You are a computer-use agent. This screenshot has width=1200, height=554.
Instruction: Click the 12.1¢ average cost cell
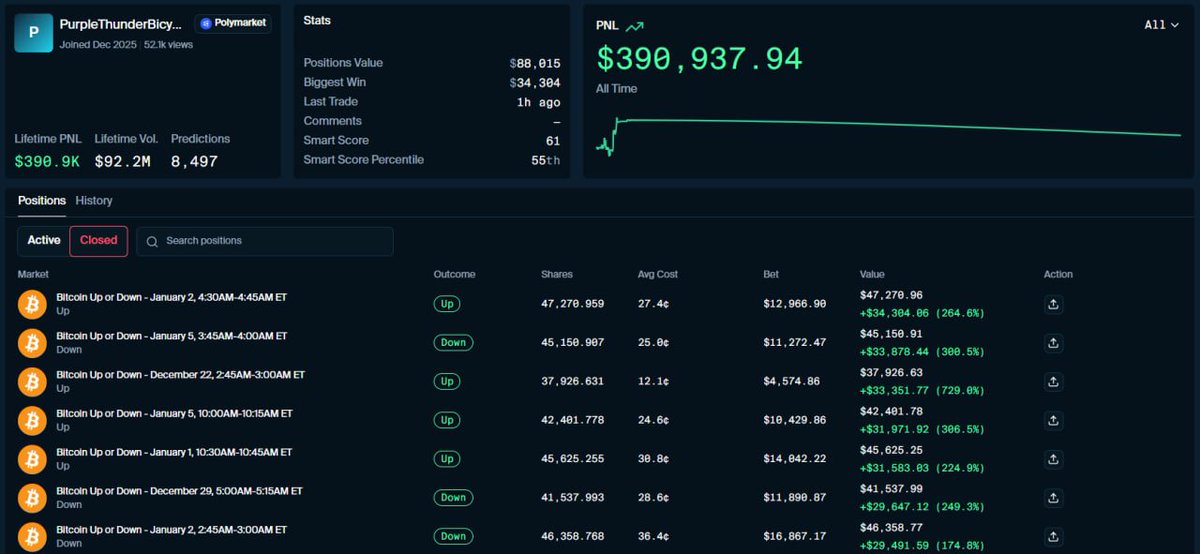654,381
